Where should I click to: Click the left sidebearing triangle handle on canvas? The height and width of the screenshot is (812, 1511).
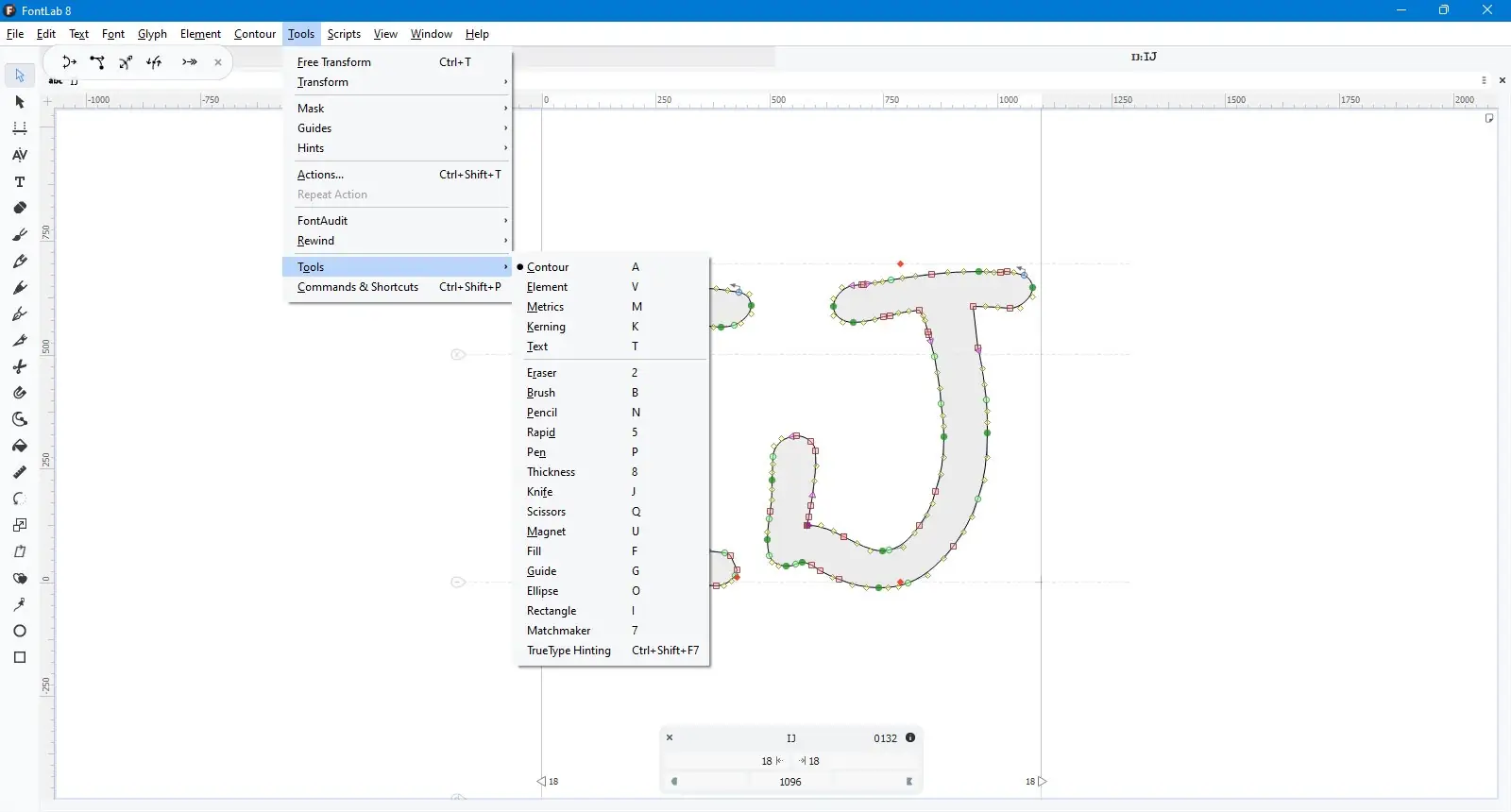541,781
